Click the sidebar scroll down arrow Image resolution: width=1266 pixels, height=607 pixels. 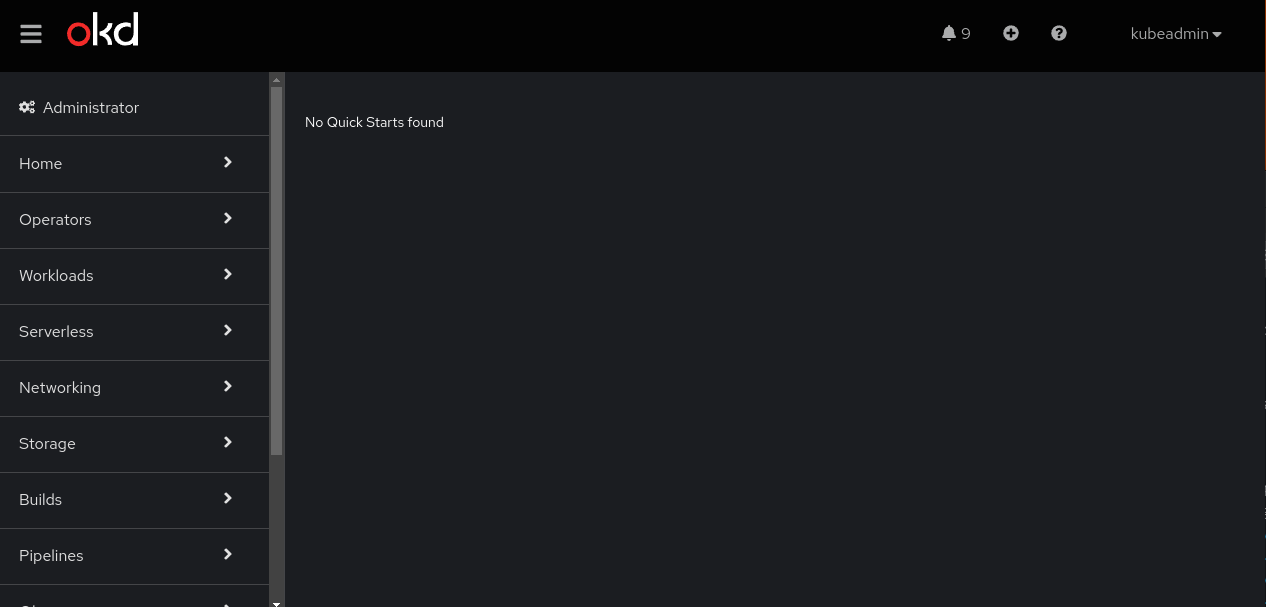pos(277,603)
